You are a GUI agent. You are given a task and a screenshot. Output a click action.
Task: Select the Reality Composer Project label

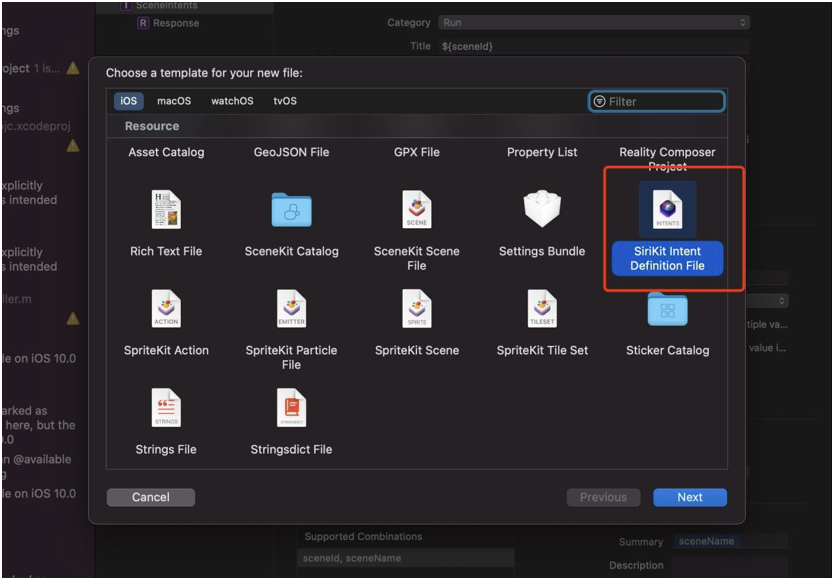(668, 159)
